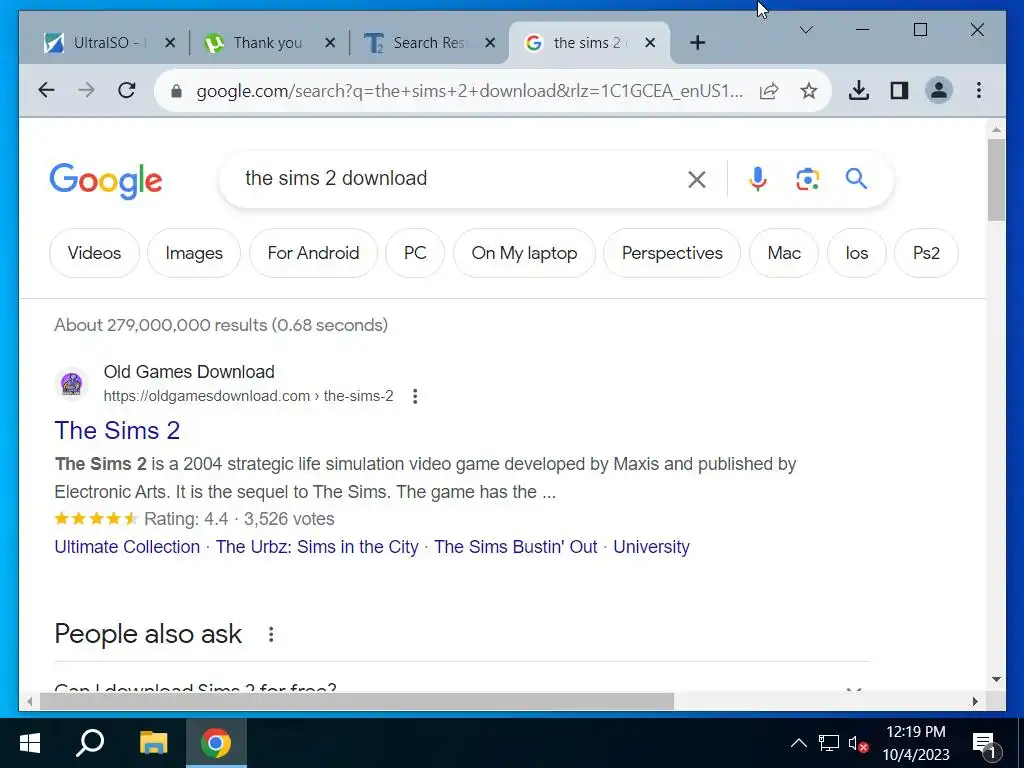Open University sitelink

[x=651, y=547]
